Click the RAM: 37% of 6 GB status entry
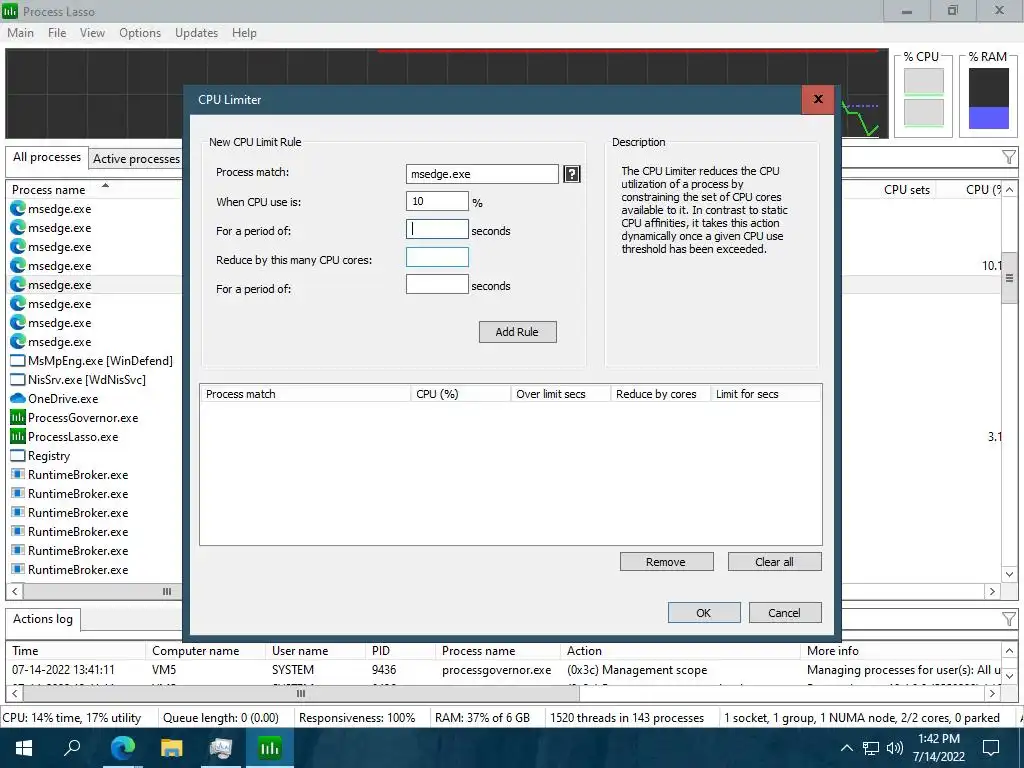The image size is (1024, 768). click(483, 718)
